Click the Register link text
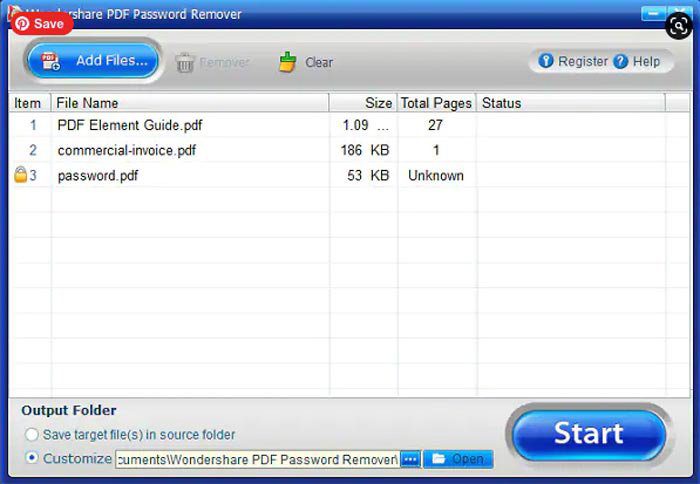The image size is (700, 484). [583, 61]
